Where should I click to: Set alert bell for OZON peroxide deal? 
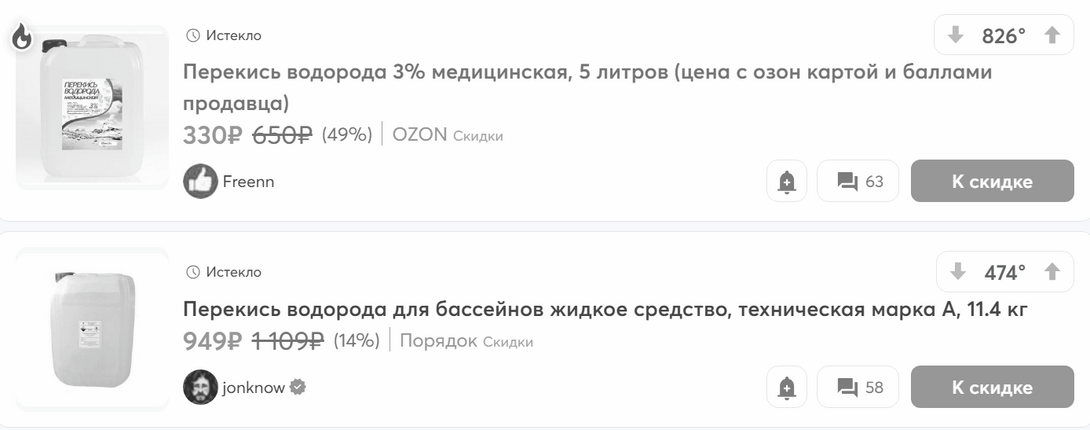point(787,181)
